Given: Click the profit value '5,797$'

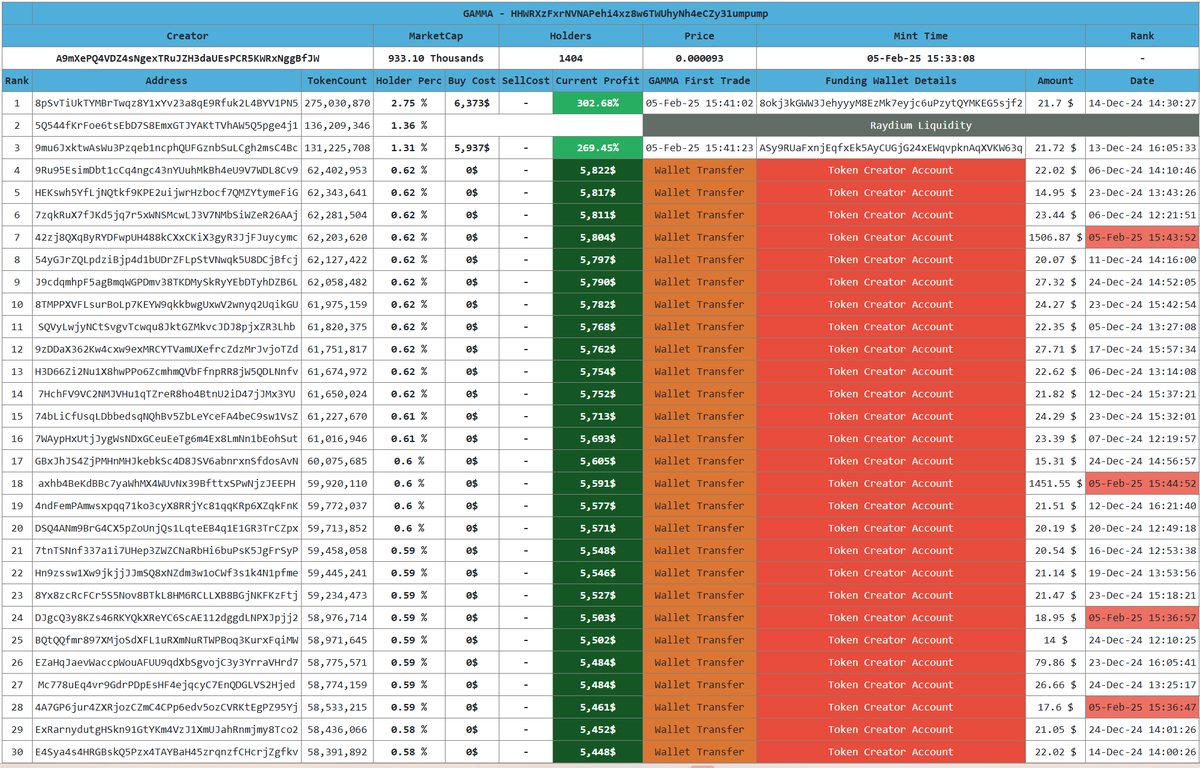Looking at the screenshot, I should [598, 260].
